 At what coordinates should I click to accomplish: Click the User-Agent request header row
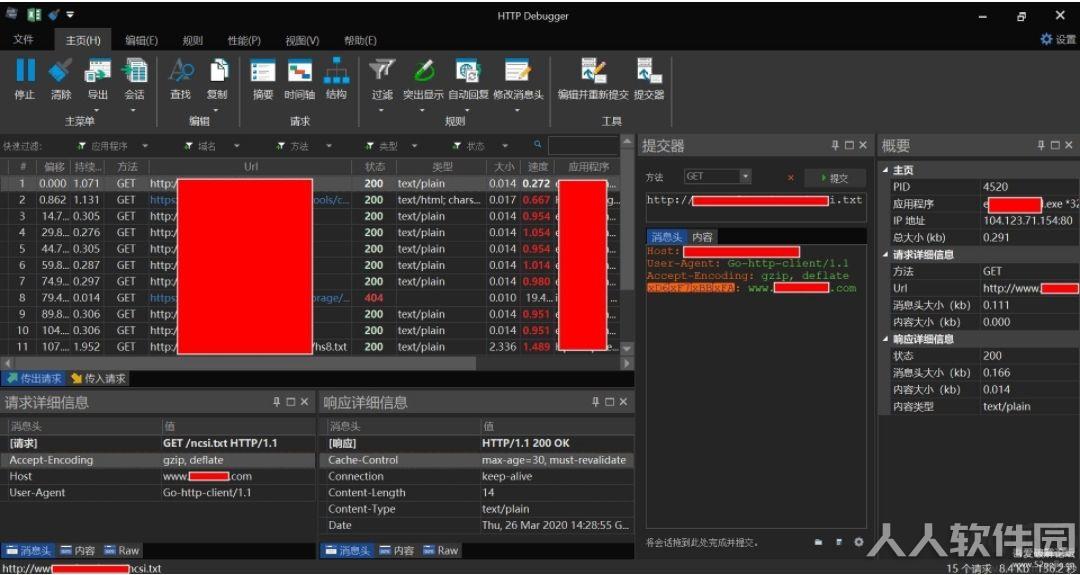158,492
